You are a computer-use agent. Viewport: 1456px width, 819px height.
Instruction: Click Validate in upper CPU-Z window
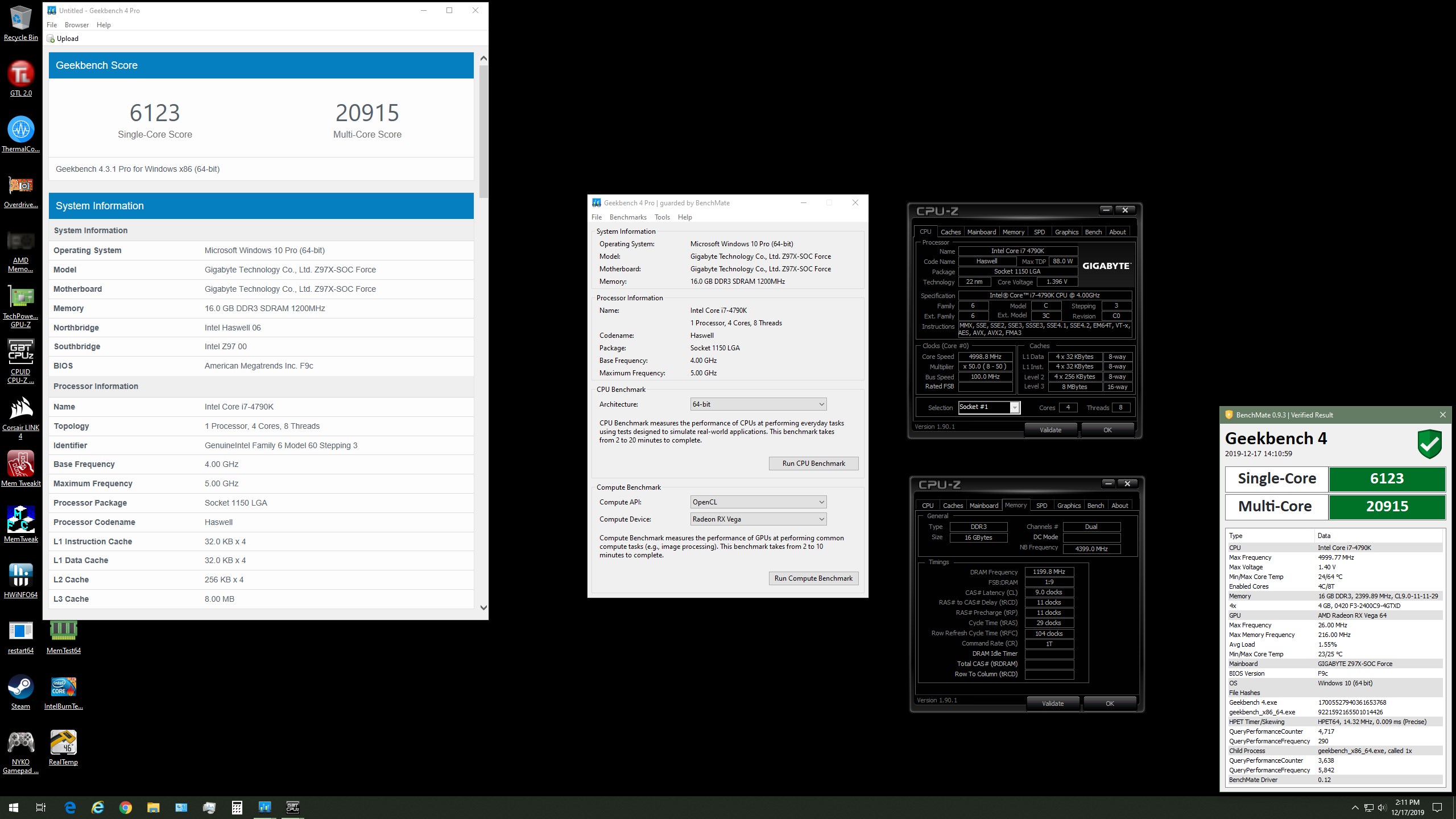tap(1050, 430)
